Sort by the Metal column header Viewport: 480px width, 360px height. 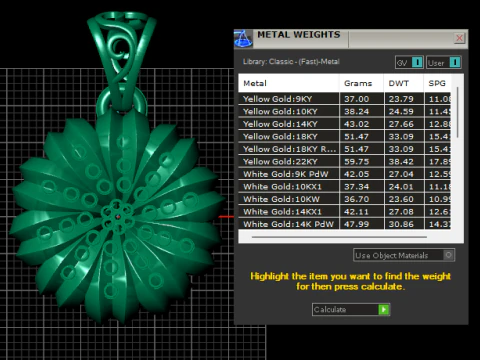click(289, 83)
